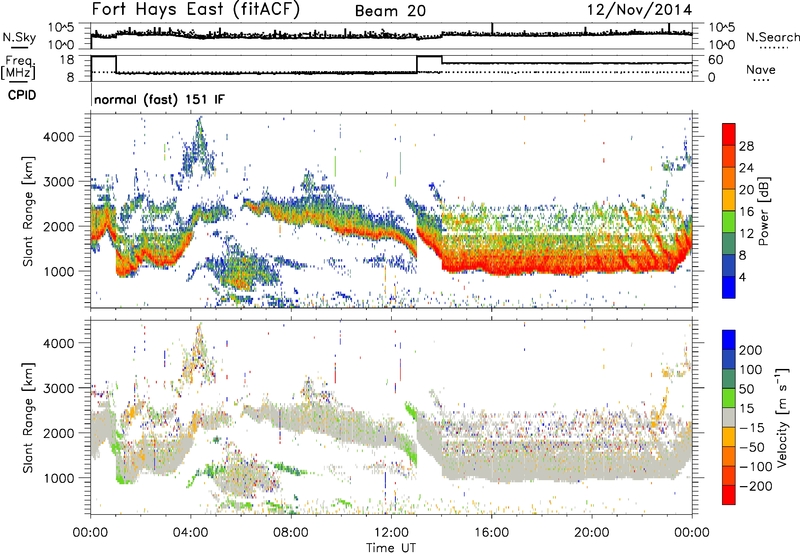Pick the red top segment of the power colorbar
This screenshot has width=800, height=554.
coord(729,135)
